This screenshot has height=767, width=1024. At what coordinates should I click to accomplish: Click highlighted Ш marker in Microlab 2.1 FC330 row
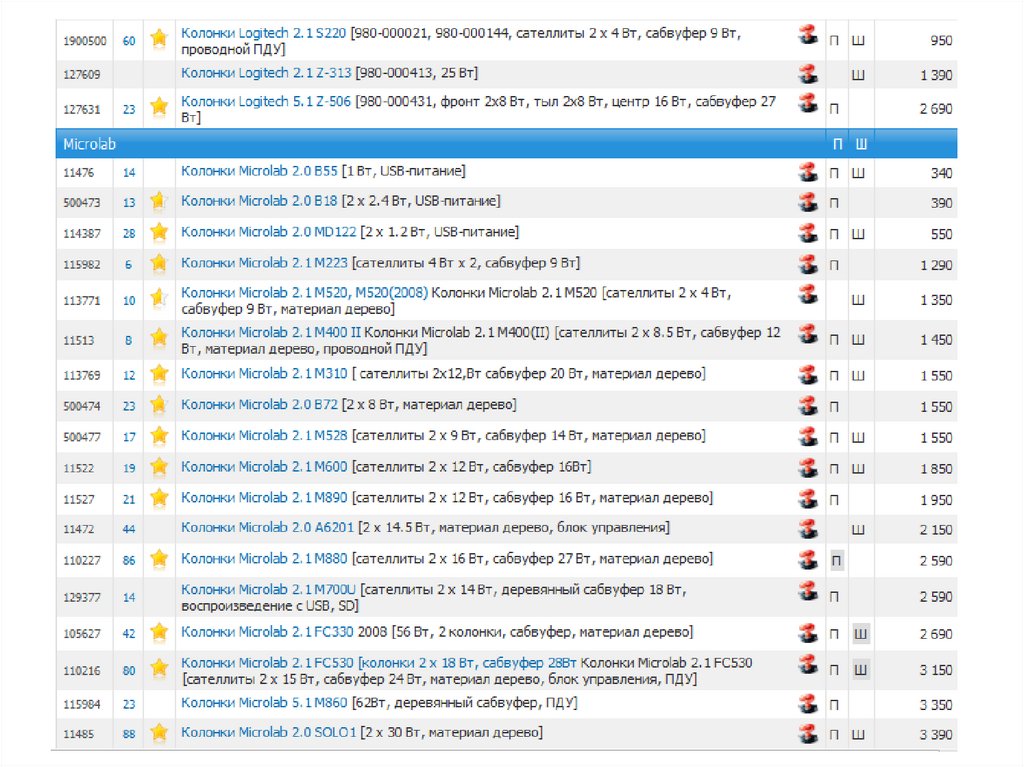click(861, 634)
